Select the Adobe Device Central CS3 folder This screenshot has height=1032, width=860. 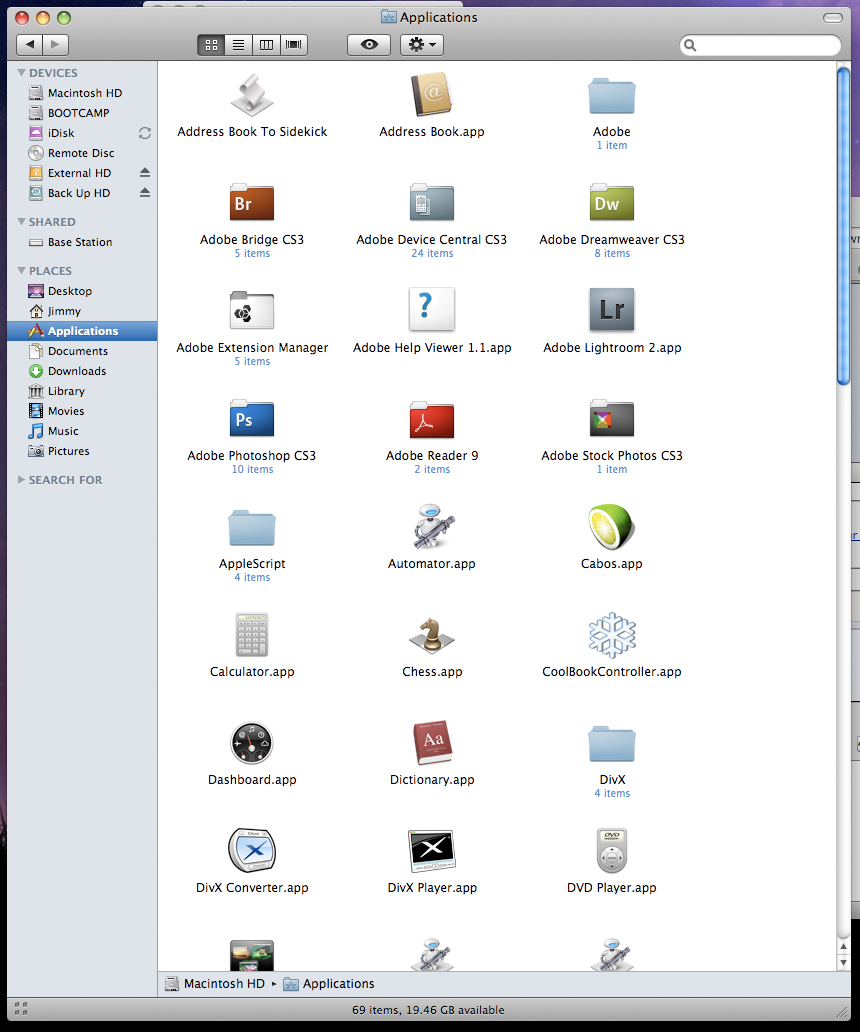[432, 202]
